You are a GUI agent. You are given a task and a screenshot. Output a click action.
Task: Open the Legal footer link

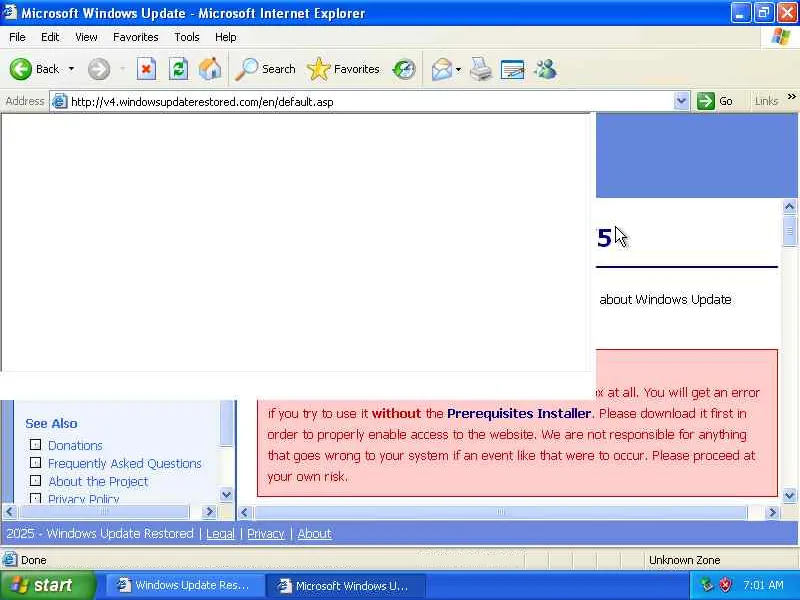tap(220, 534)
